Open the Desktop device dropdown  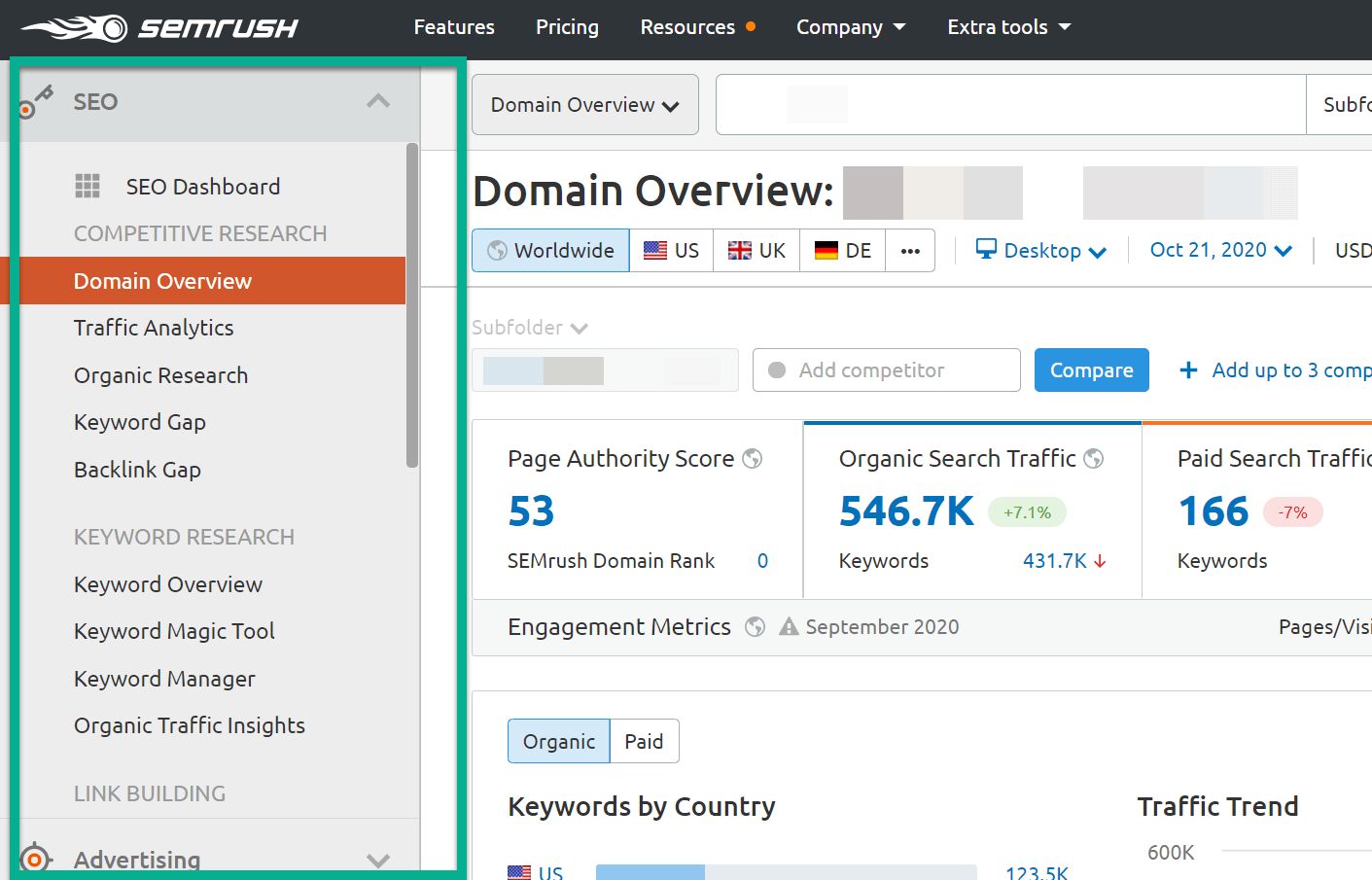pos(1041,250)
